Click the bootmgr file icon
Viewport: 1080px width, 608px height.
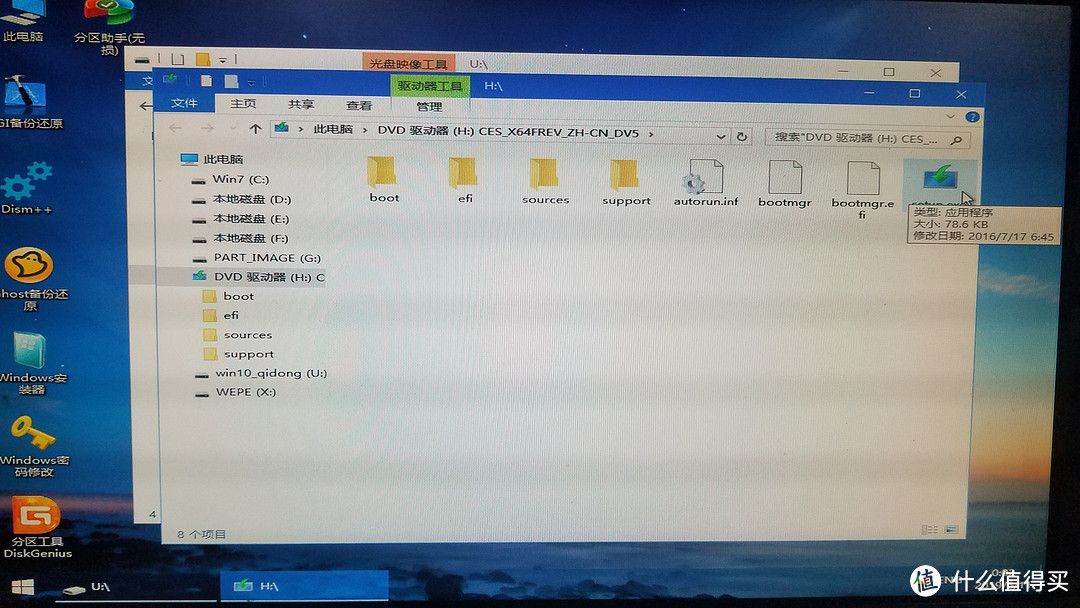[x=784, y=180]
